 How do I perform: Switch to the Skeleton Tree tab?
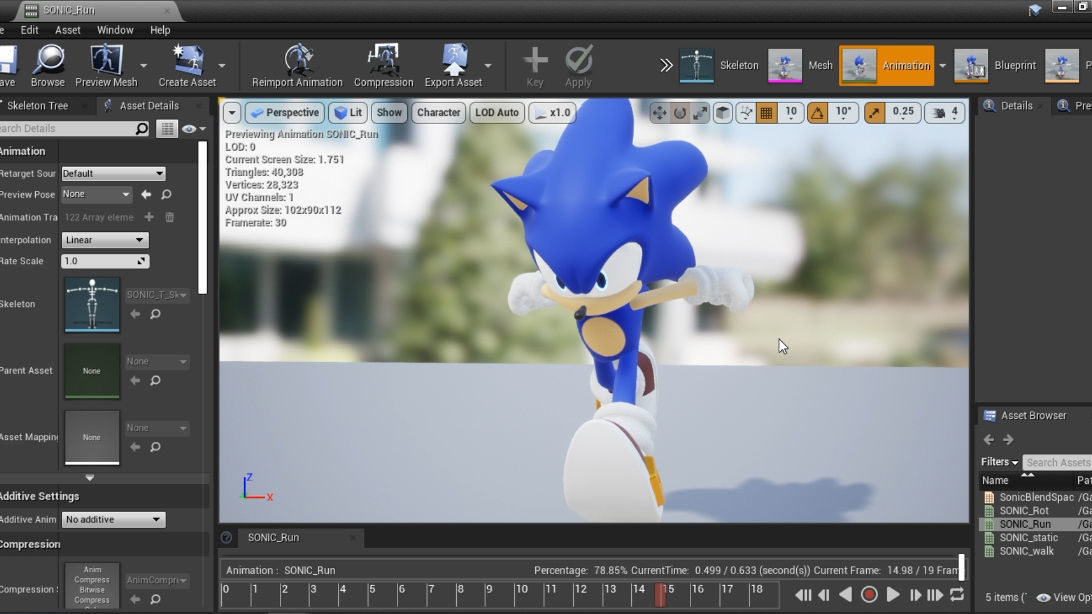(x=37, y=106)
